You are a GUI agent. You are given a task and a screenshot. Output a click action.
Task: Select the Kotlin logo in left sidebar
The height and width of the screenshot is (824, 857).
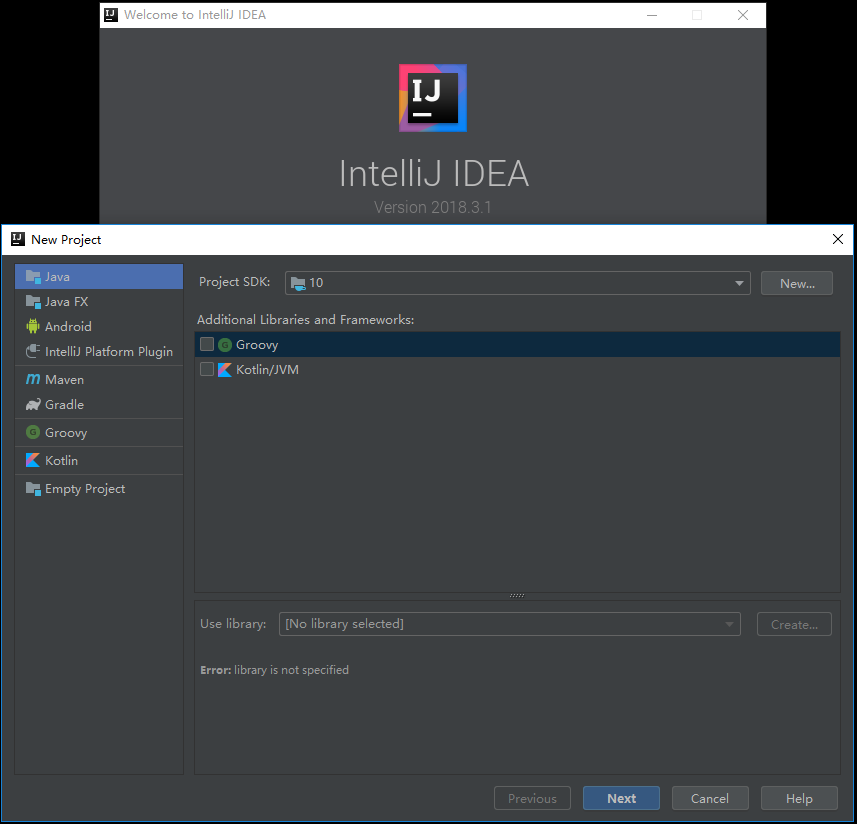tap(33, 460)
